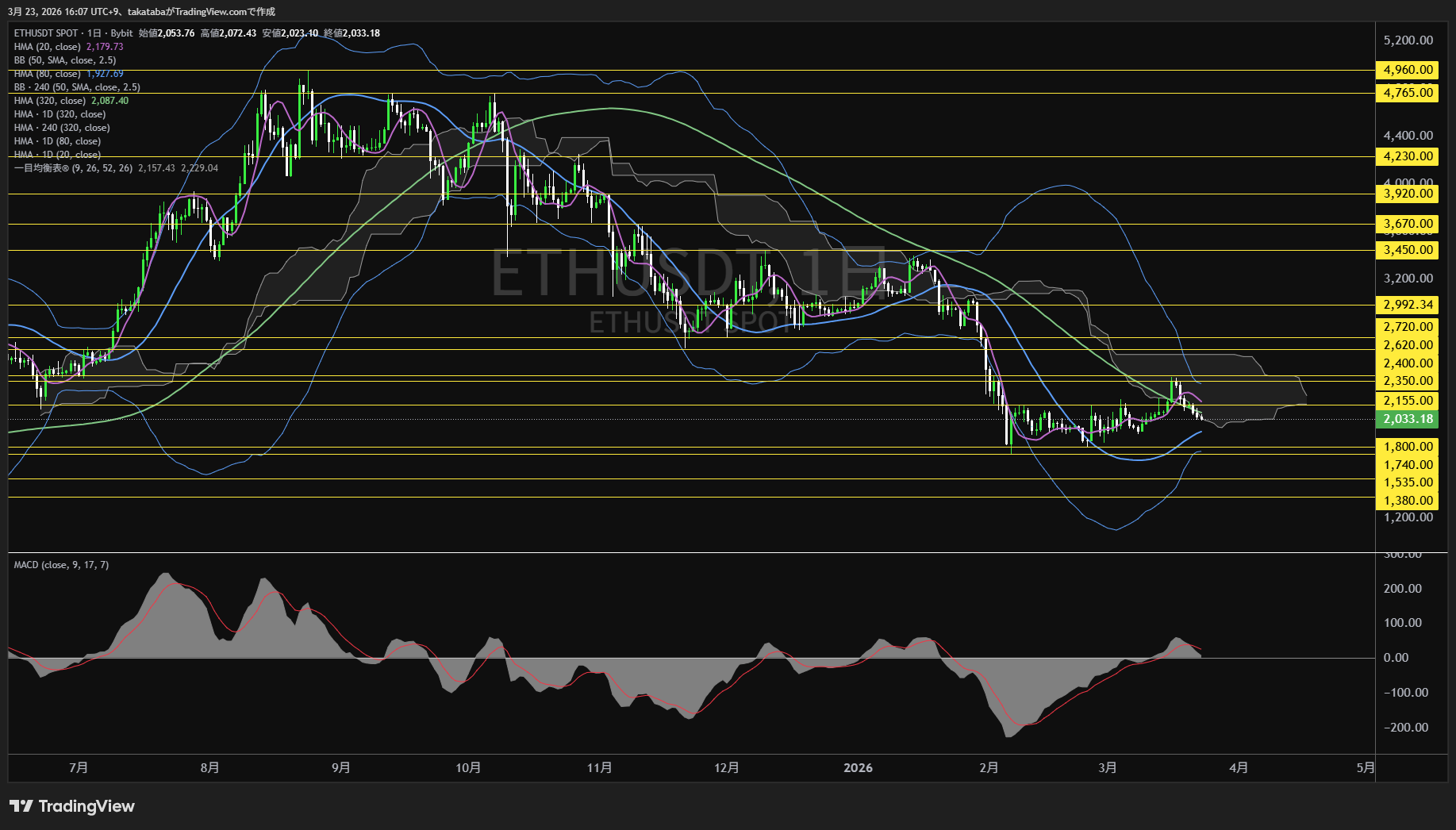Click the 2,992.34 price level label
1456x830 pixels.
[1408, 305]
